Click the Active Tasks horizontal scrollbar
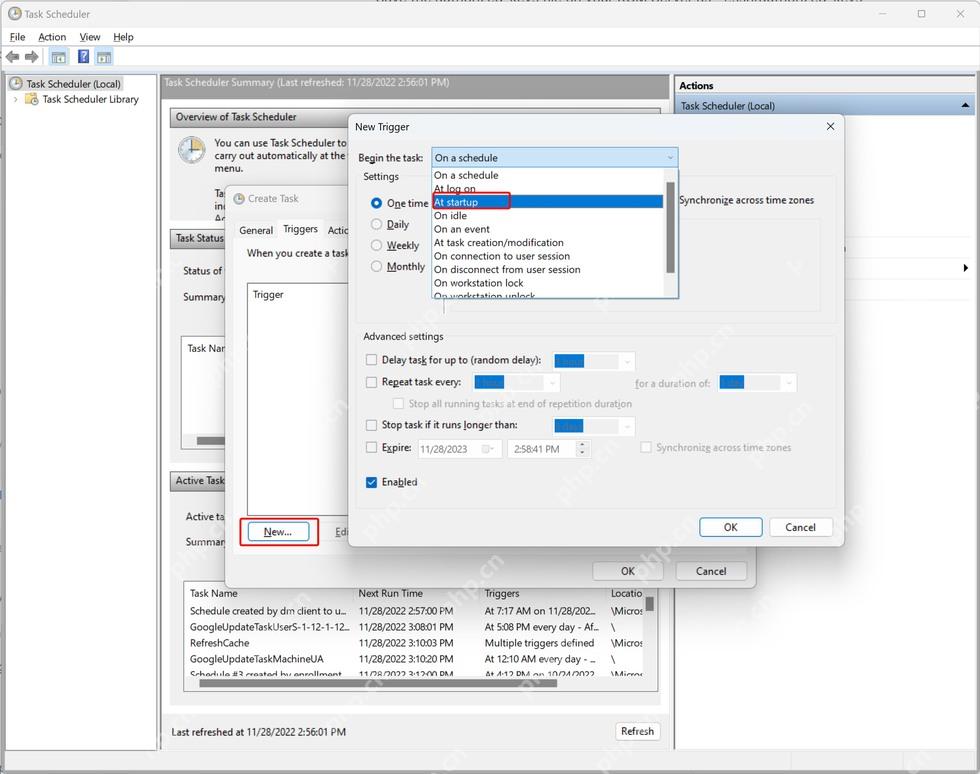The width and height of the screenshot is (980, 774). click(378, 683)
